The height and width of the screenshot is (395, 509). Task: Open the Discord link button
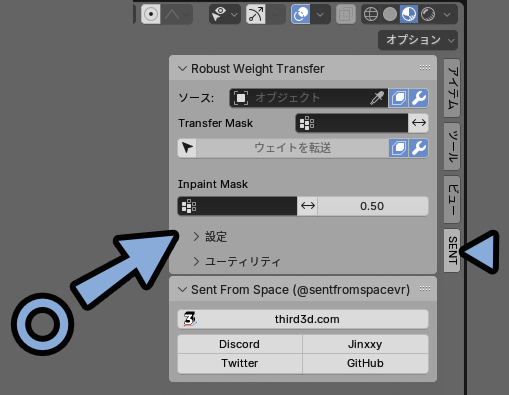[x=240, y=344]
